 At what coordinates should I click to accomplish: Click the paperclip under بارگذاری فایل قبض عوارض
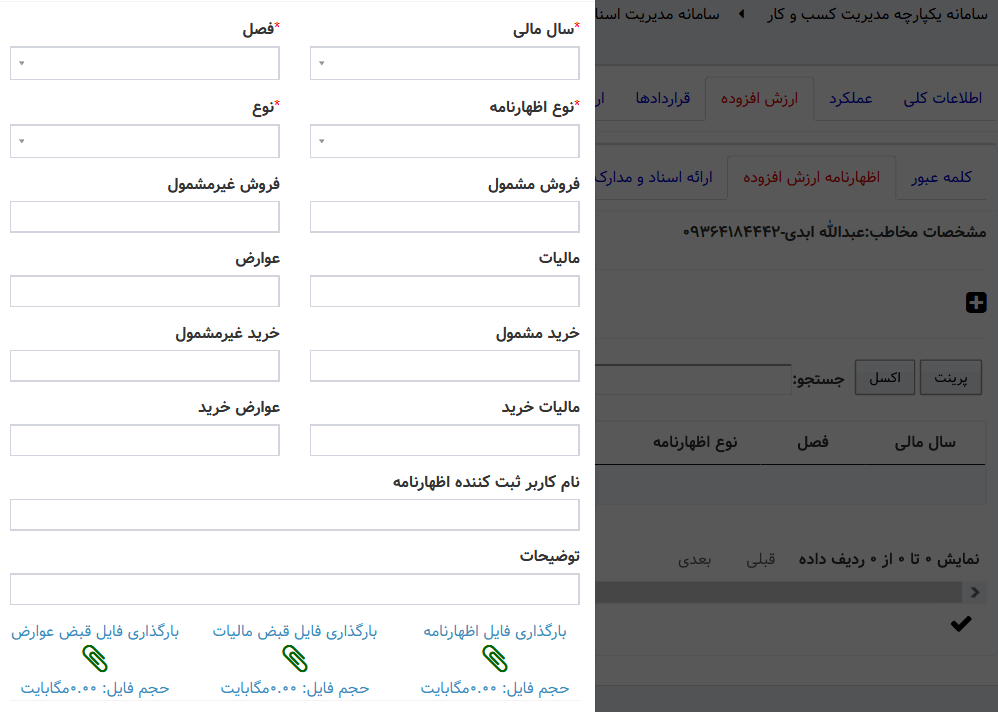[x=95, y=657]
